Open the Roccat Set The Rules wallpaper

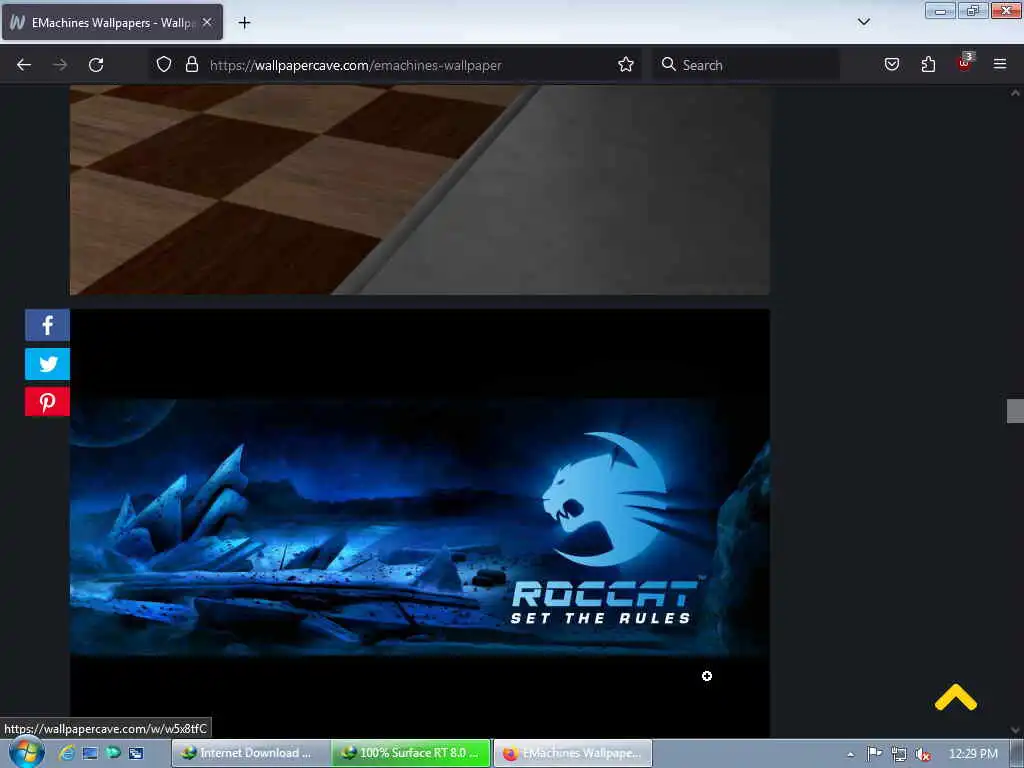(420, 523)
